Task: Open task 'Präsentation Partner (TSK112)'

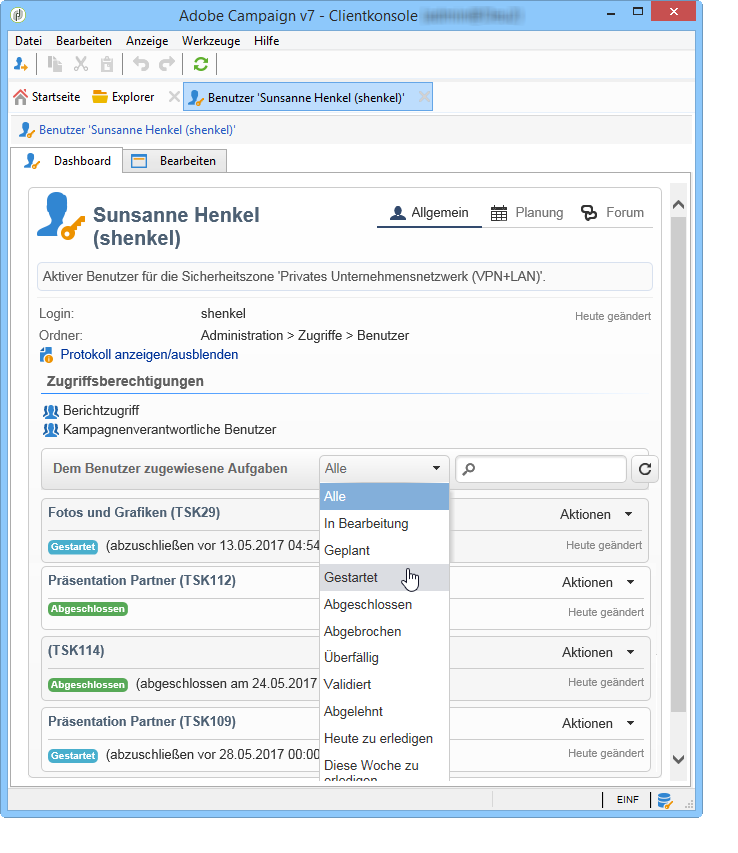Action: tap(142, 580)
